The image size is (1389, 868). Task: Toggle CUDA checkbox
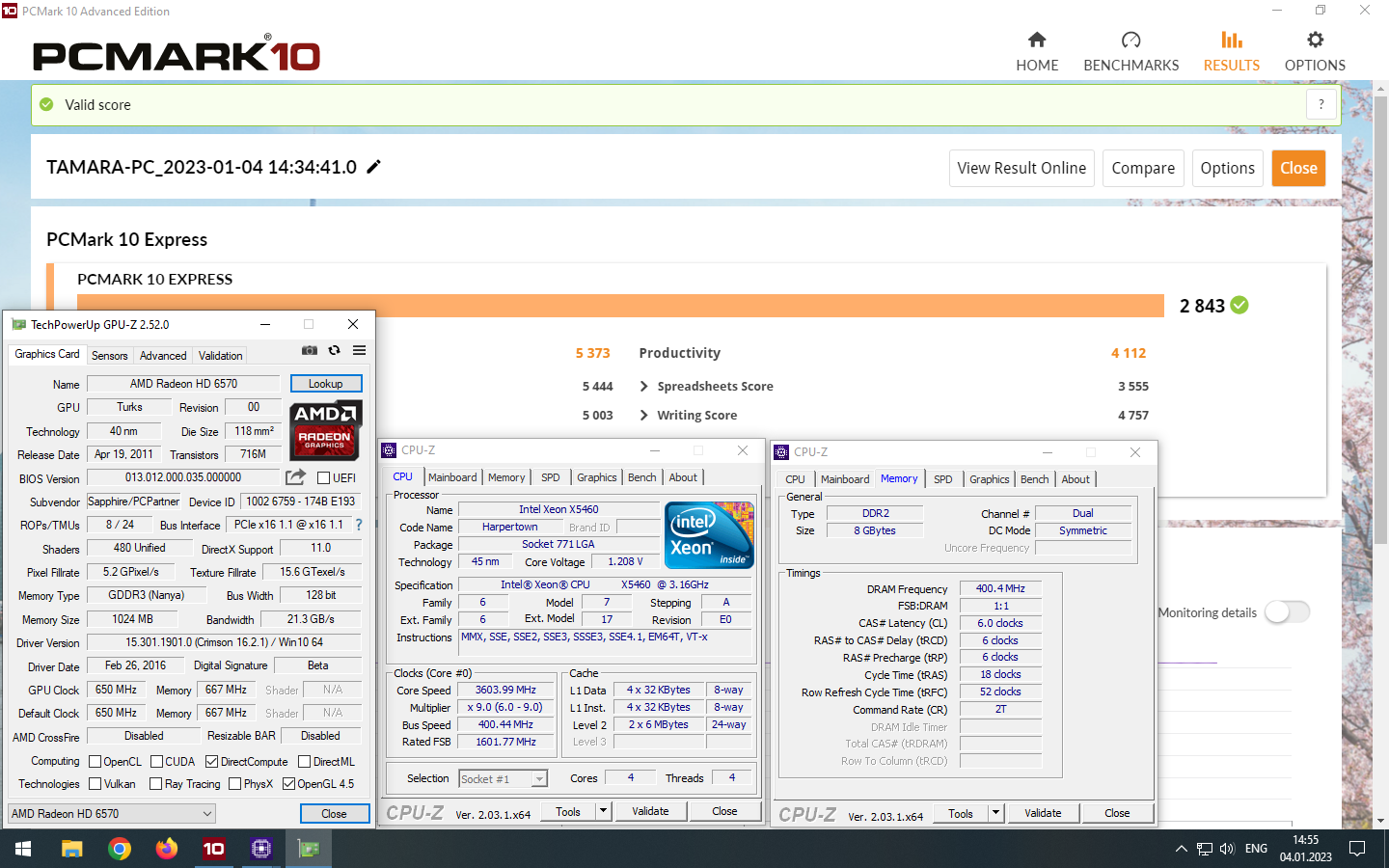coord(156,761)
